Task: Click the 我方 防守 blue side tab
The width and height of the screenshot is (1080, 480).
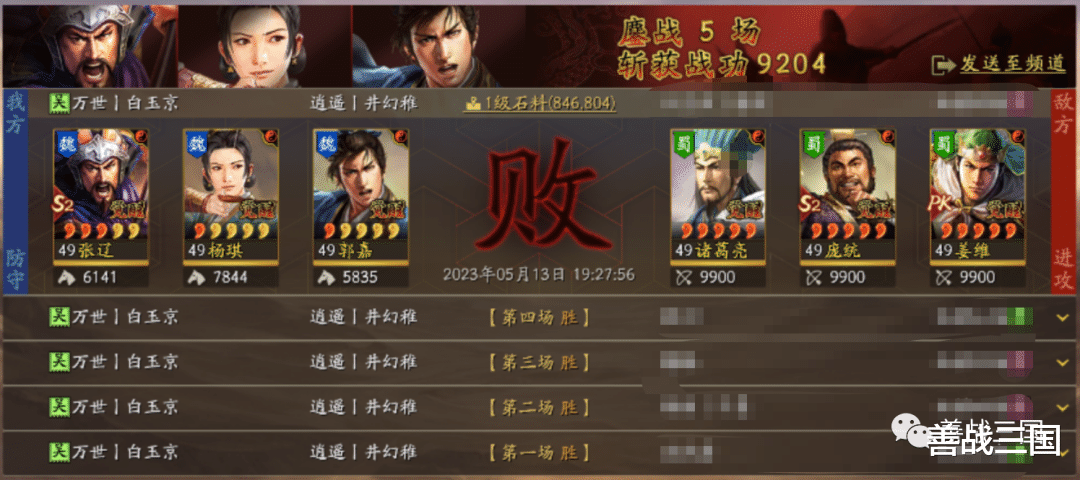Action: pyautogui.click(x=14, y=191)
